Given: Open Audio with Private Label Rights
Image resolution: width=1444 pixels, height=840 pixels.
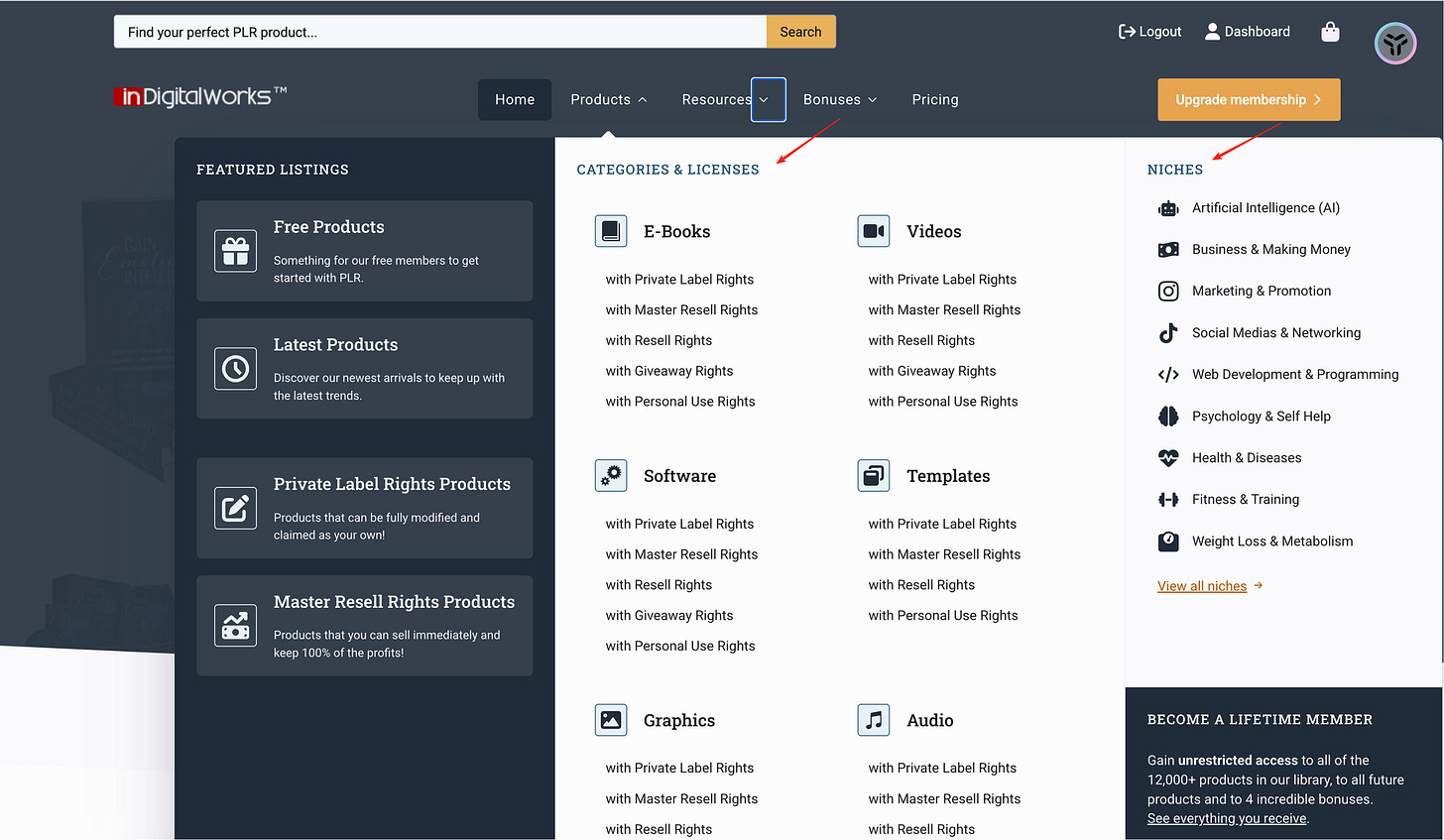Looking at the screenshot, I should point(942,768).
